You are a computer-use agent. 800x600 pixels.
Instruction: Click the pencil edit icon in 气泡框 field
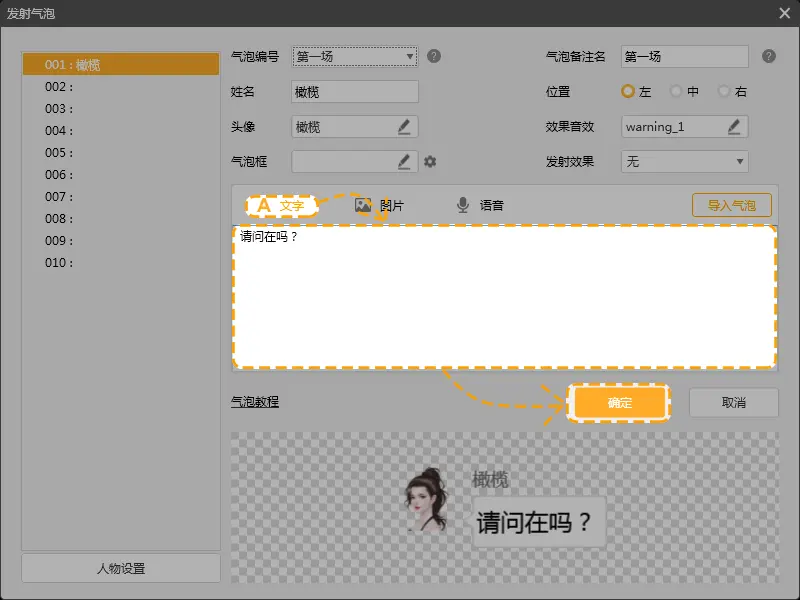[x=404, y=161]
